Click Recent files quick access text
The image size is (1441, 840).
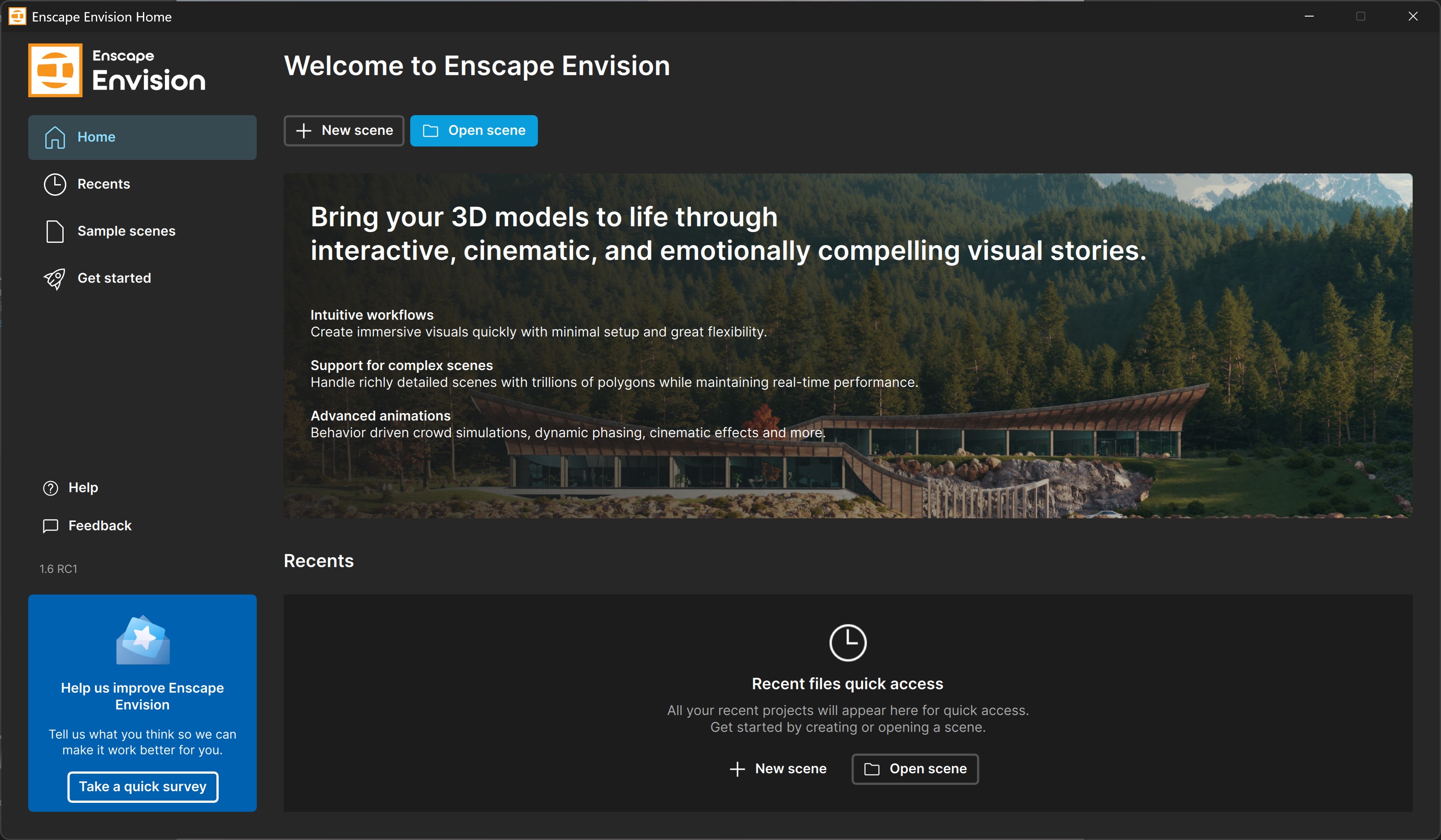point(847,684)
